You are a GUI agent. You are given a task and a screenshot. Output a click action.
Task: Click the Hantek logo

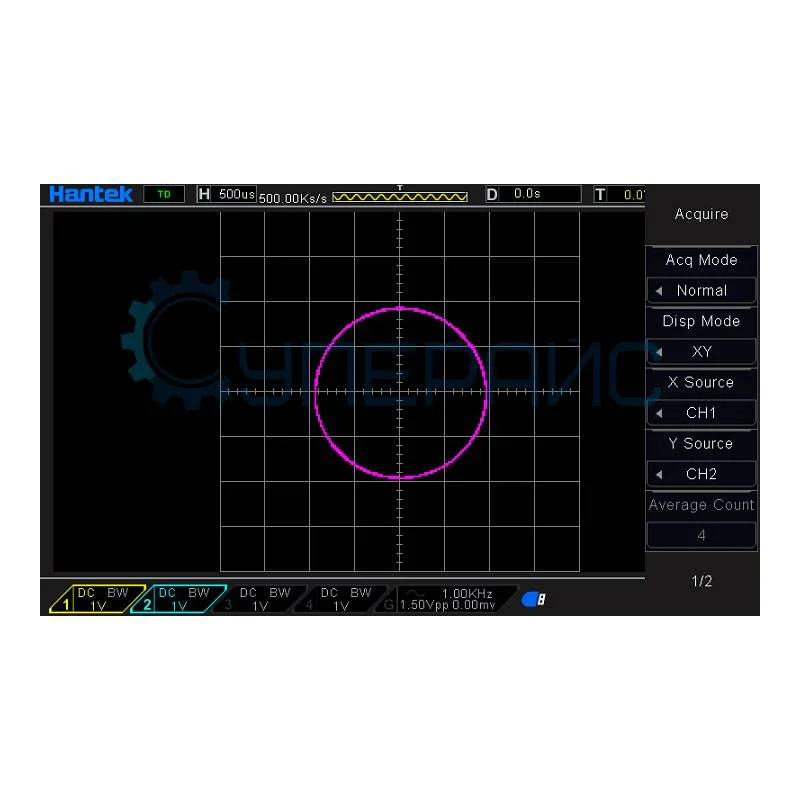click(91, 194)
